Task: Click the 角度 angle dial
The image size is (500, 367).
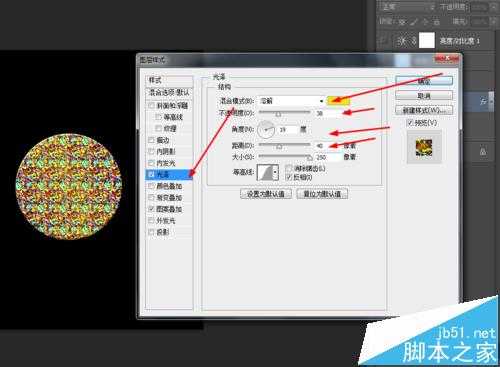Action: (266, 130)
